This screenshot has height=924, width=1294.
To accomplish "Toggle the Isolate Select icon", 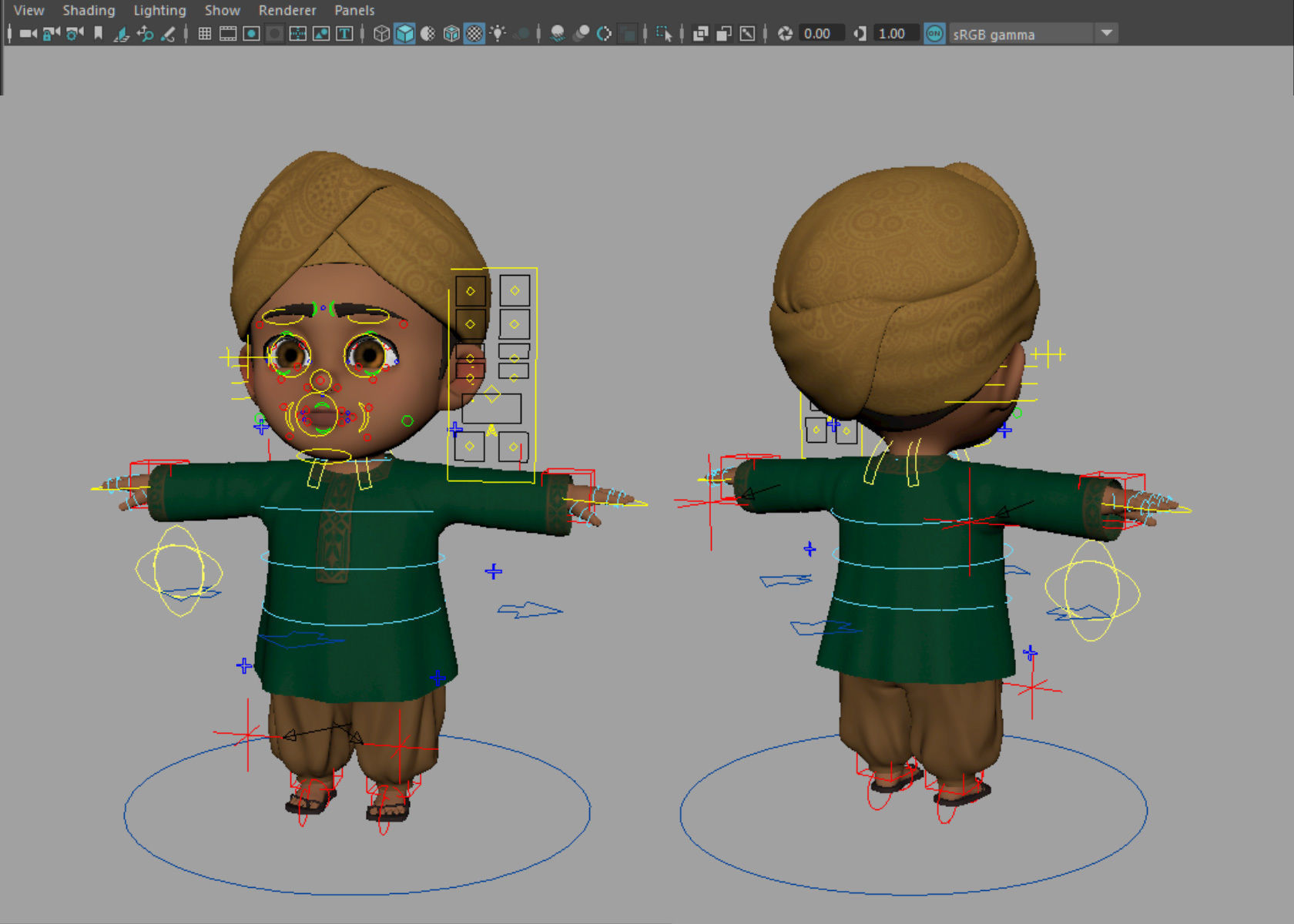I will pos(664,33).
